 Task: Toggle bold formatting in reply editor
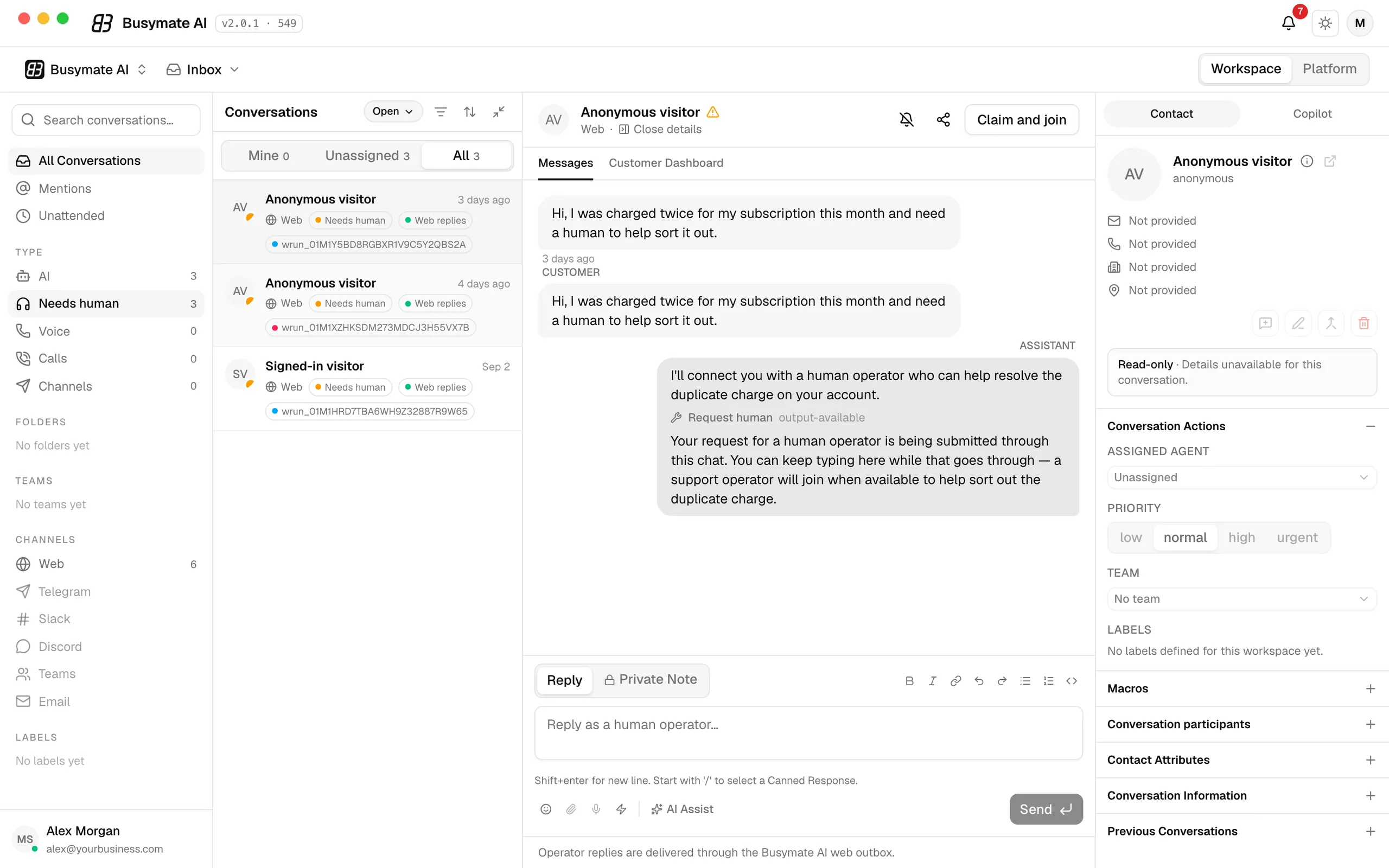click(x=909, y=681)
